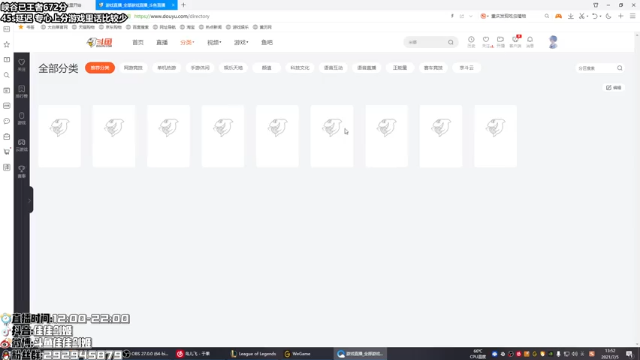Viewport: 640px width, 360px height.
Task: Close the active Douyu browser tab
Action: pos(173,5)
